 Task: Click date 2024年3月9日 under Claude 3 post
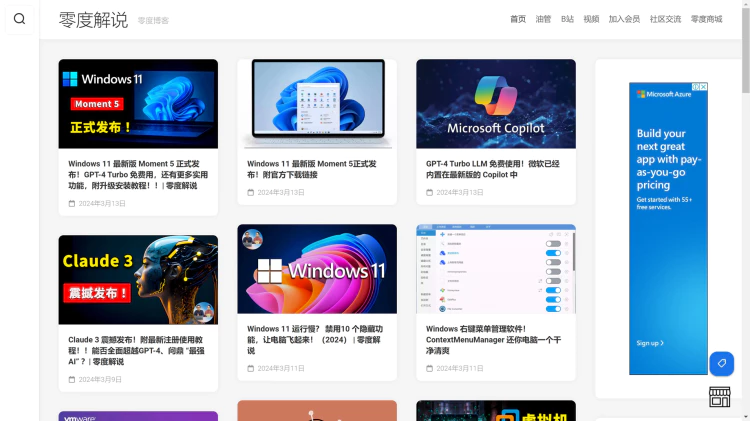(100, 379)
